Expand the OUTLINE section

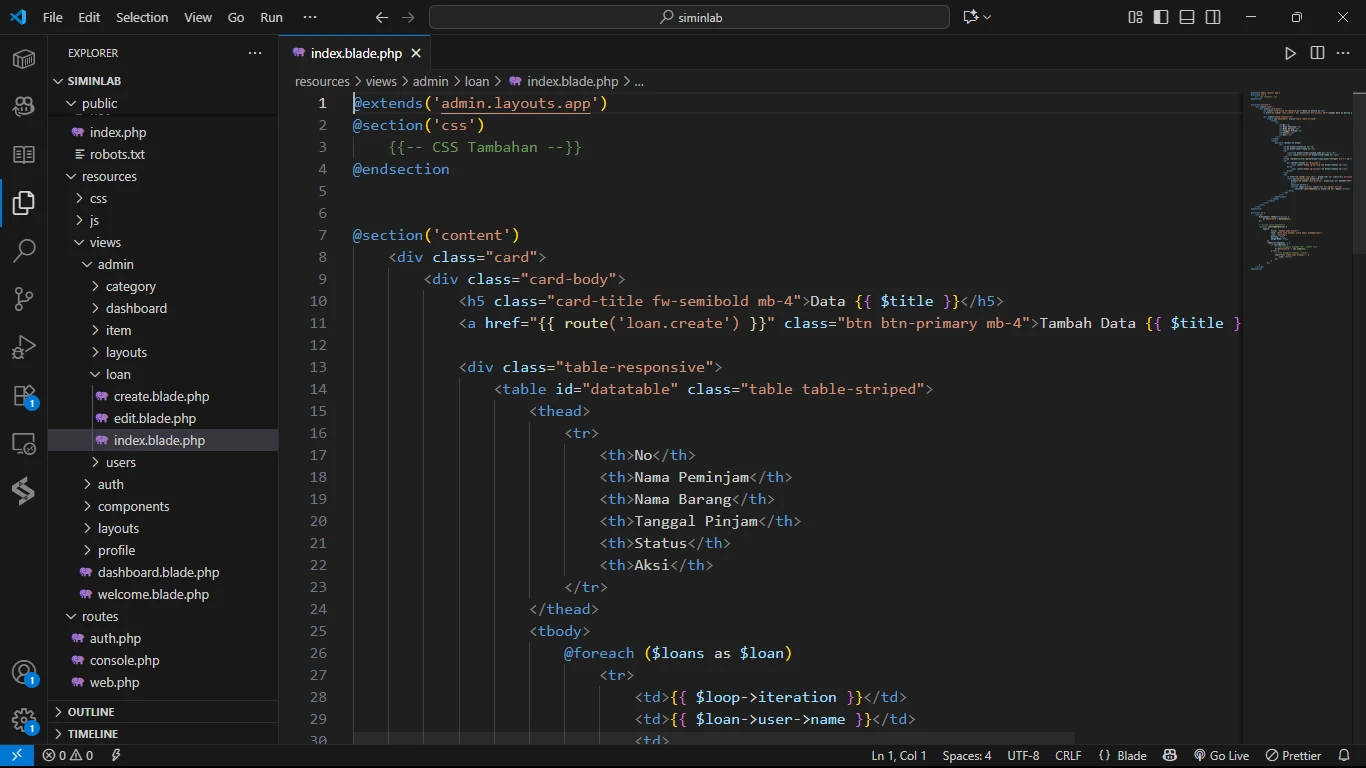91,712
